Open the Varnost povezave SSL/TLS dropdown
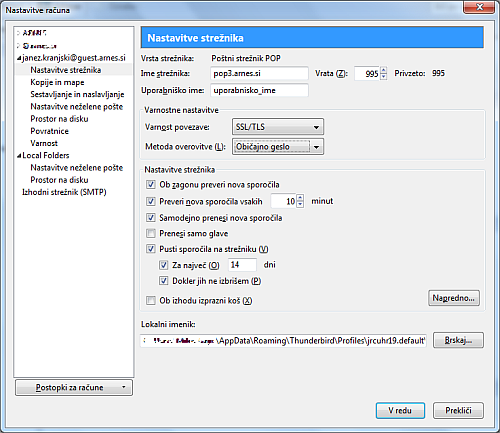 [x=278, y=127]
